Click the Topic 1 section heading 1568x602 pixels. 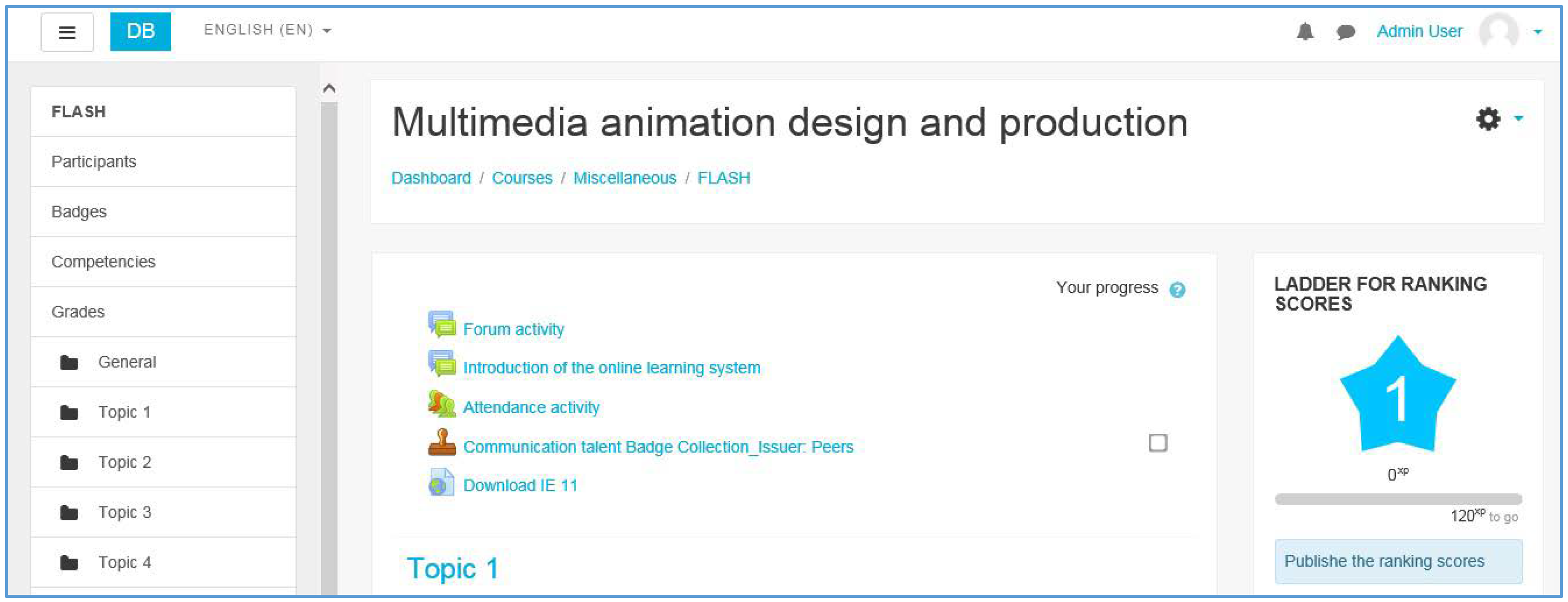click(453, 568)
